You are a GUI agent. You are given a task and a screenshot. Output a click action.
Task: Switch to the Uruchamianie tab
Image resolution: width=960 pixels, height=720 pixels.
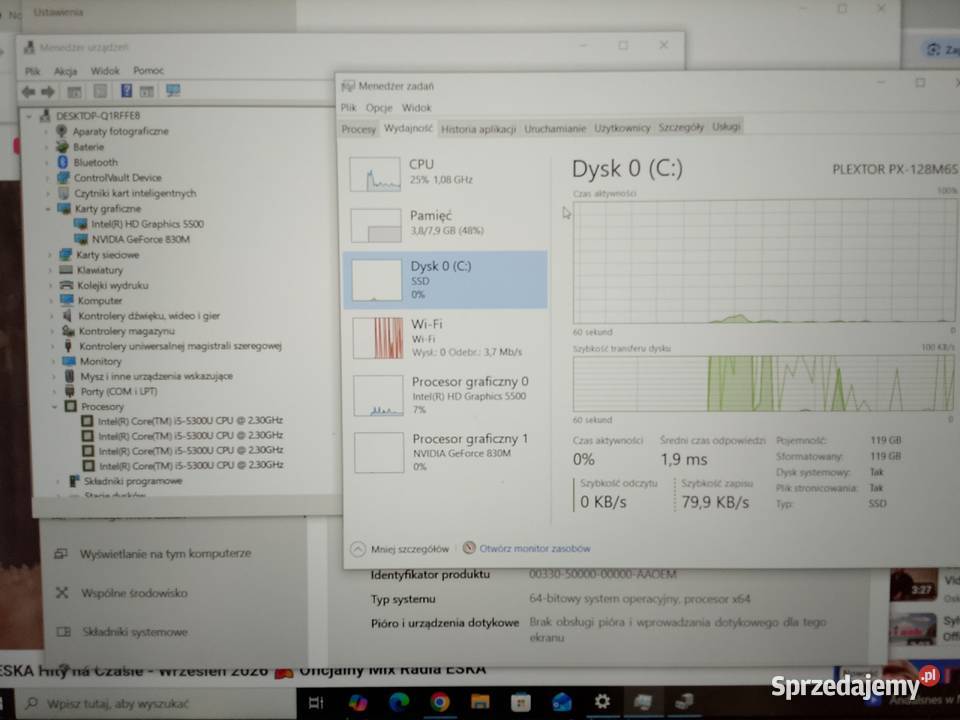coord(555,129)
